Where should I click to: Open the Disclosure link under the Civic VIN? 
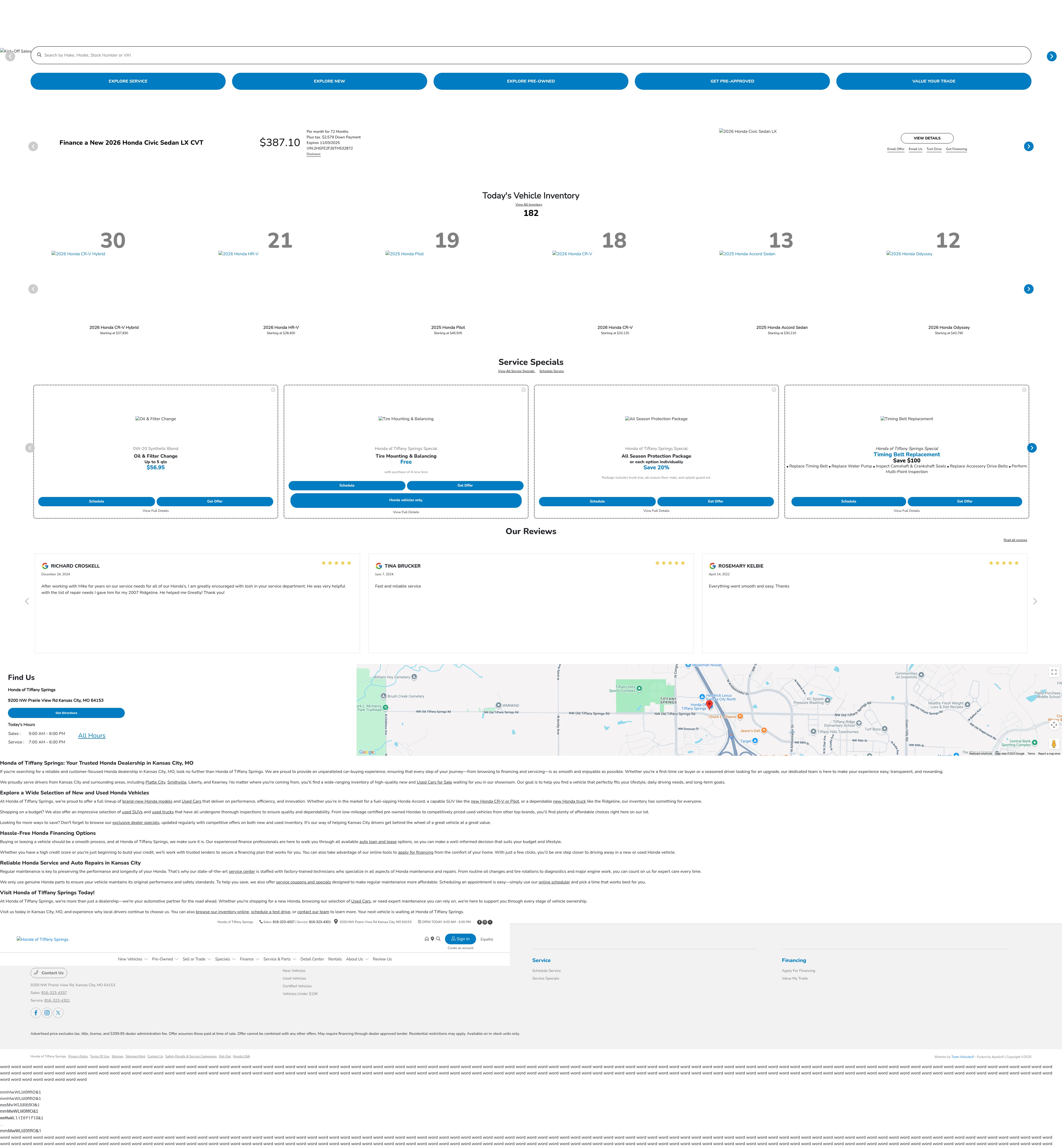point(313,154)
